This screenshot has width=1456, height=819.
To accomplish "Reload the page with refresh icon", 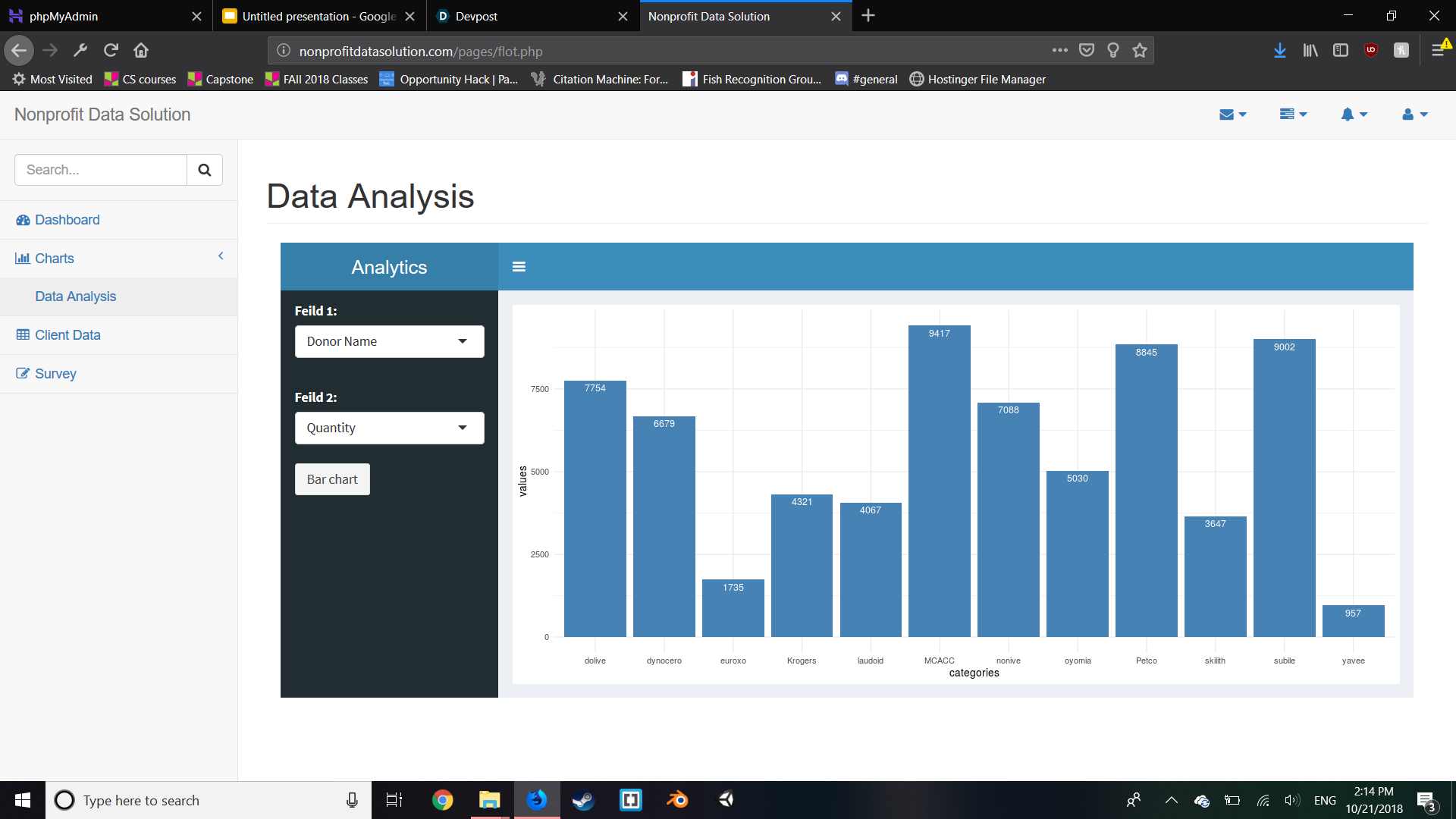I will tap(111, 51).
